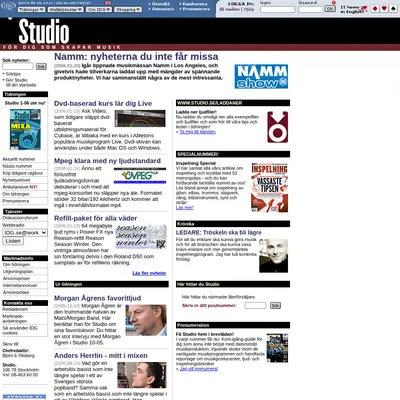Open Diskussionsforum in Tjänster section
Image resolution: width=400 pixels, height=400 pixels.
(x=20, y=218)
